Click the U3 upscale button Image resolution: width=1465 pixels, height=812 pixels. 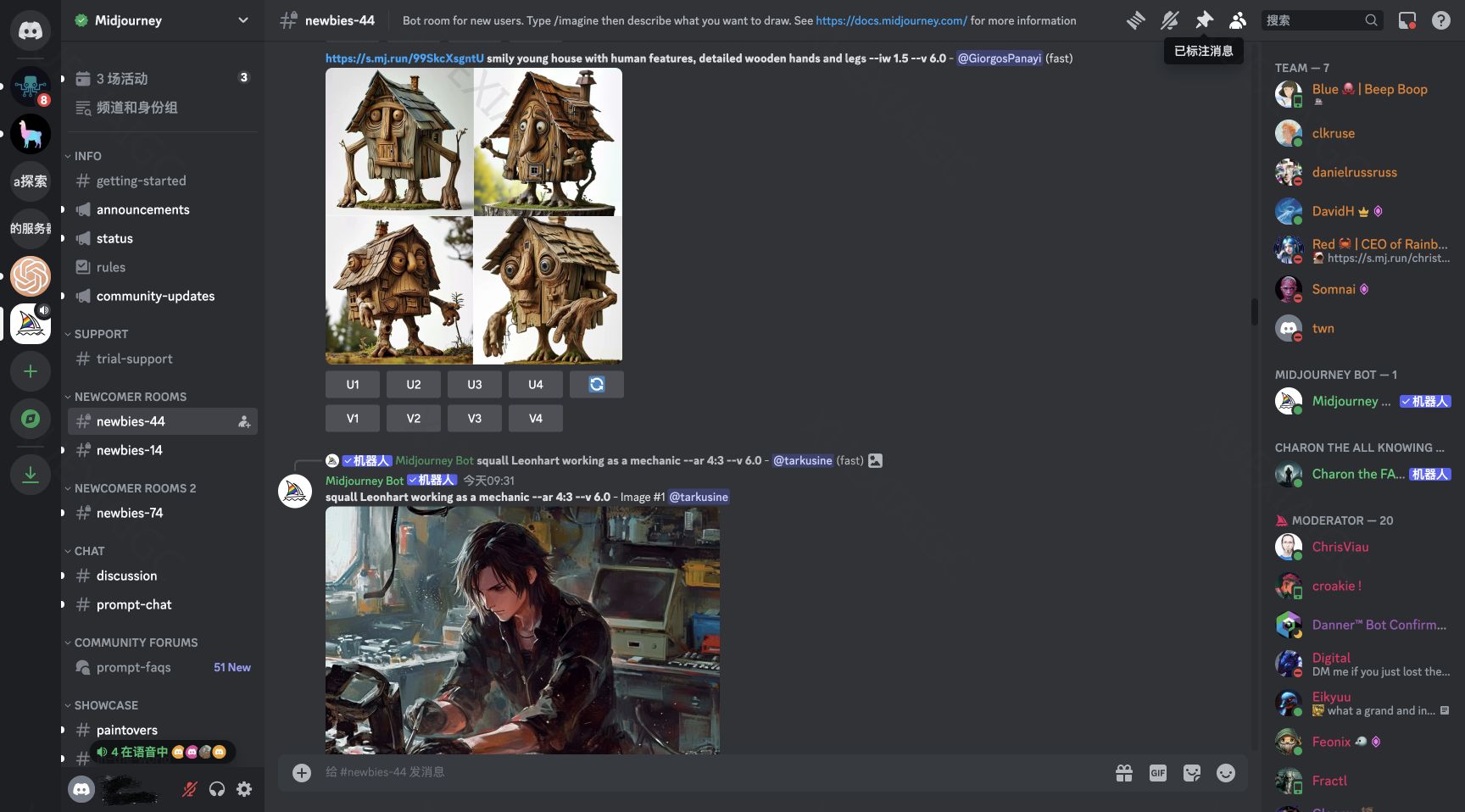475,384
